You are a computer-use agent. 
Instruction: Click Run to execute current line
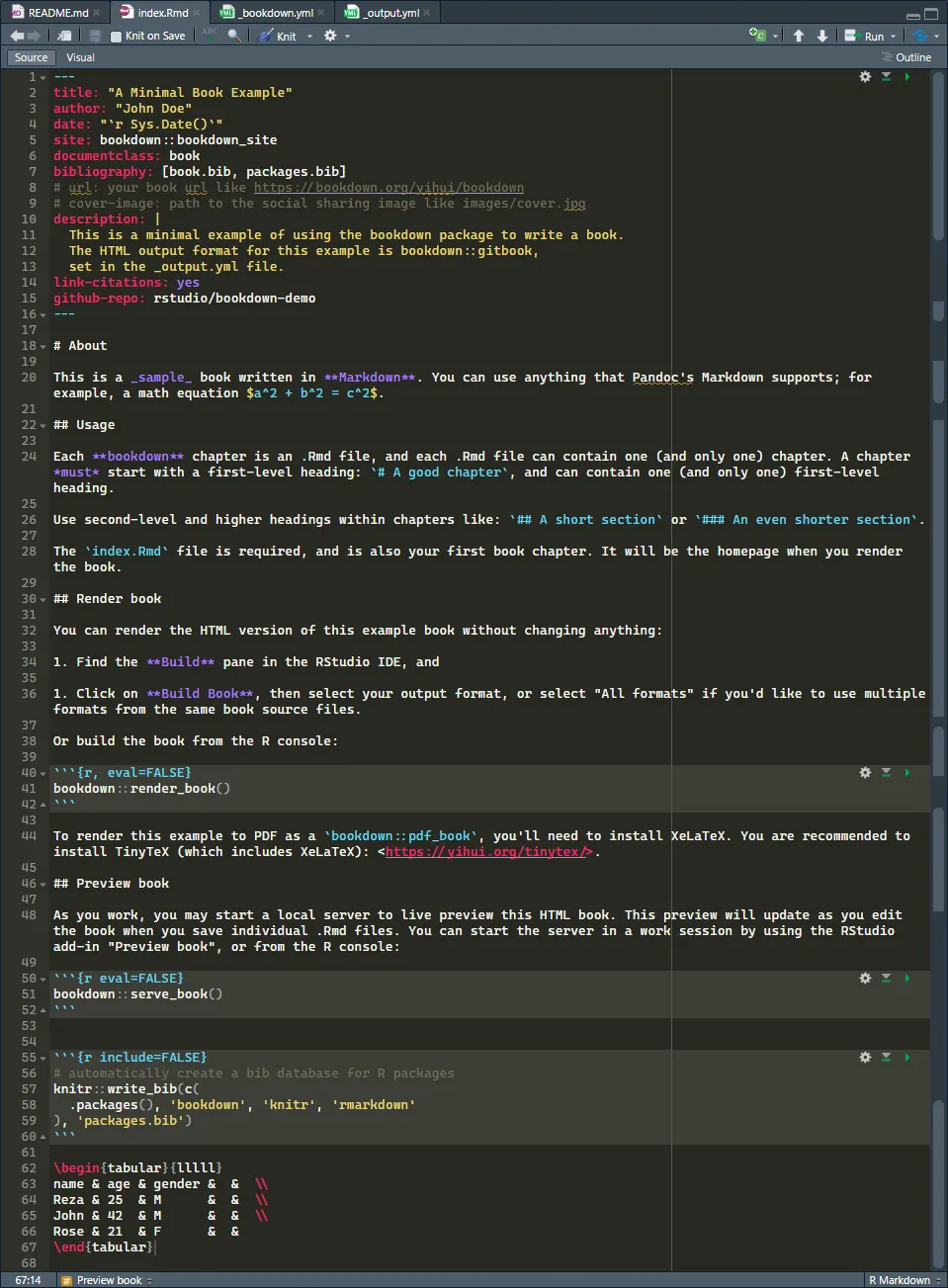865,36
